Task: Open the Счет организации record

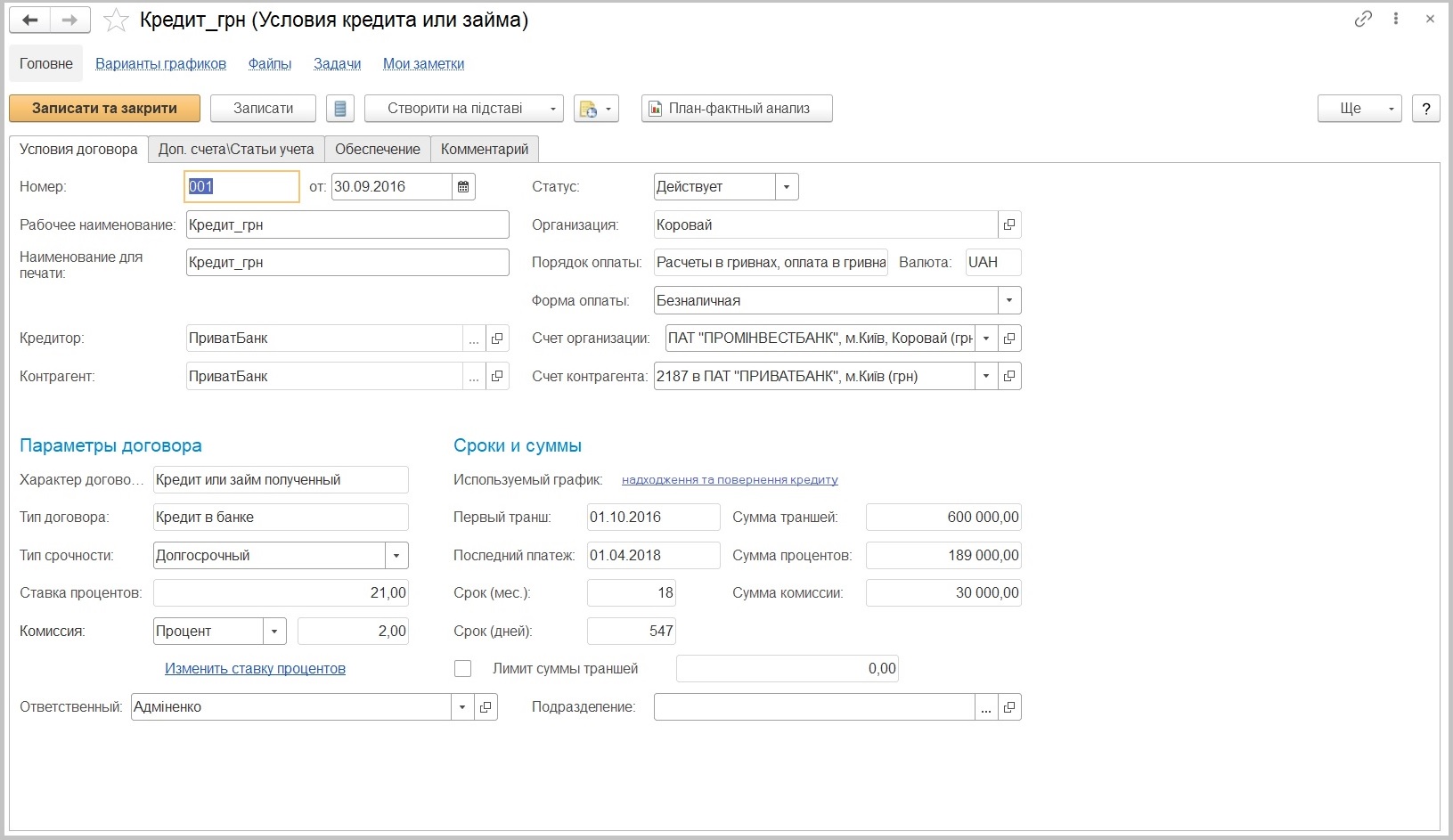Action: (1009, 338)
